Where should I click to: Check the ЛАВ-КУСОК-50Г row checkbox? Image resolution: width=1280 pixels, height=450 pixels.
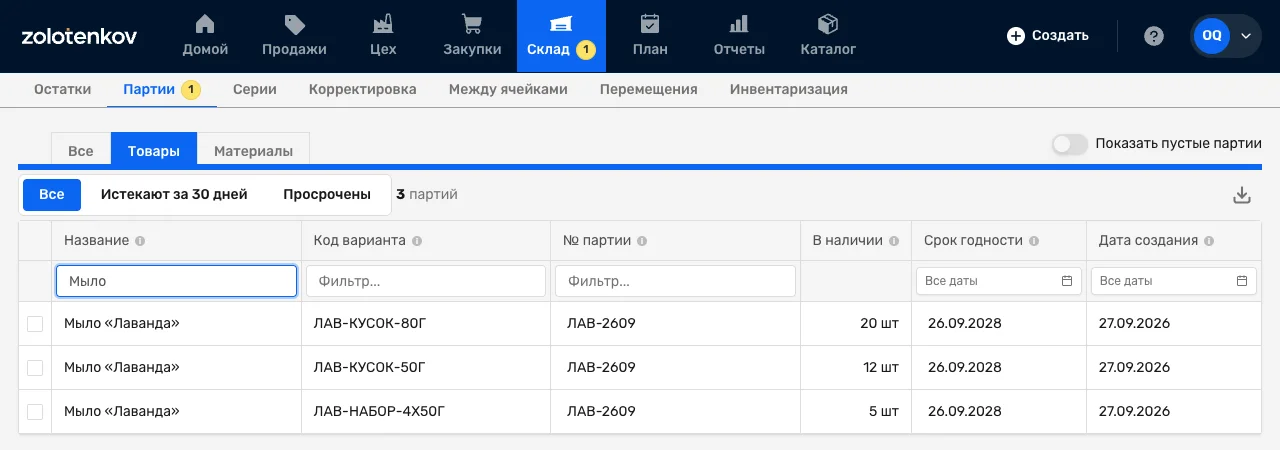coord(35,368)
